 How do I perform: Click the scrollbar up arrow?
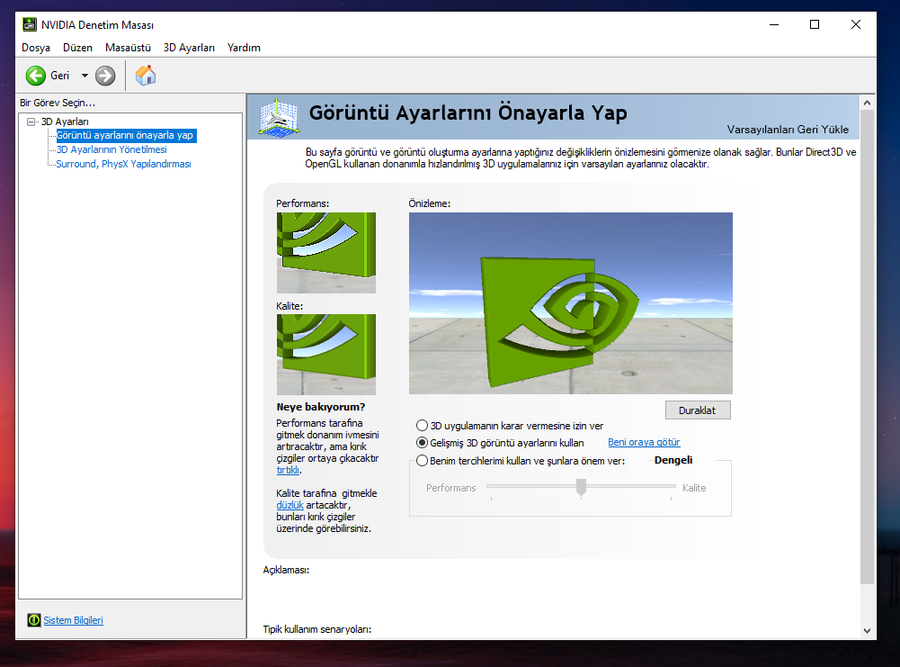coord(867,103)
